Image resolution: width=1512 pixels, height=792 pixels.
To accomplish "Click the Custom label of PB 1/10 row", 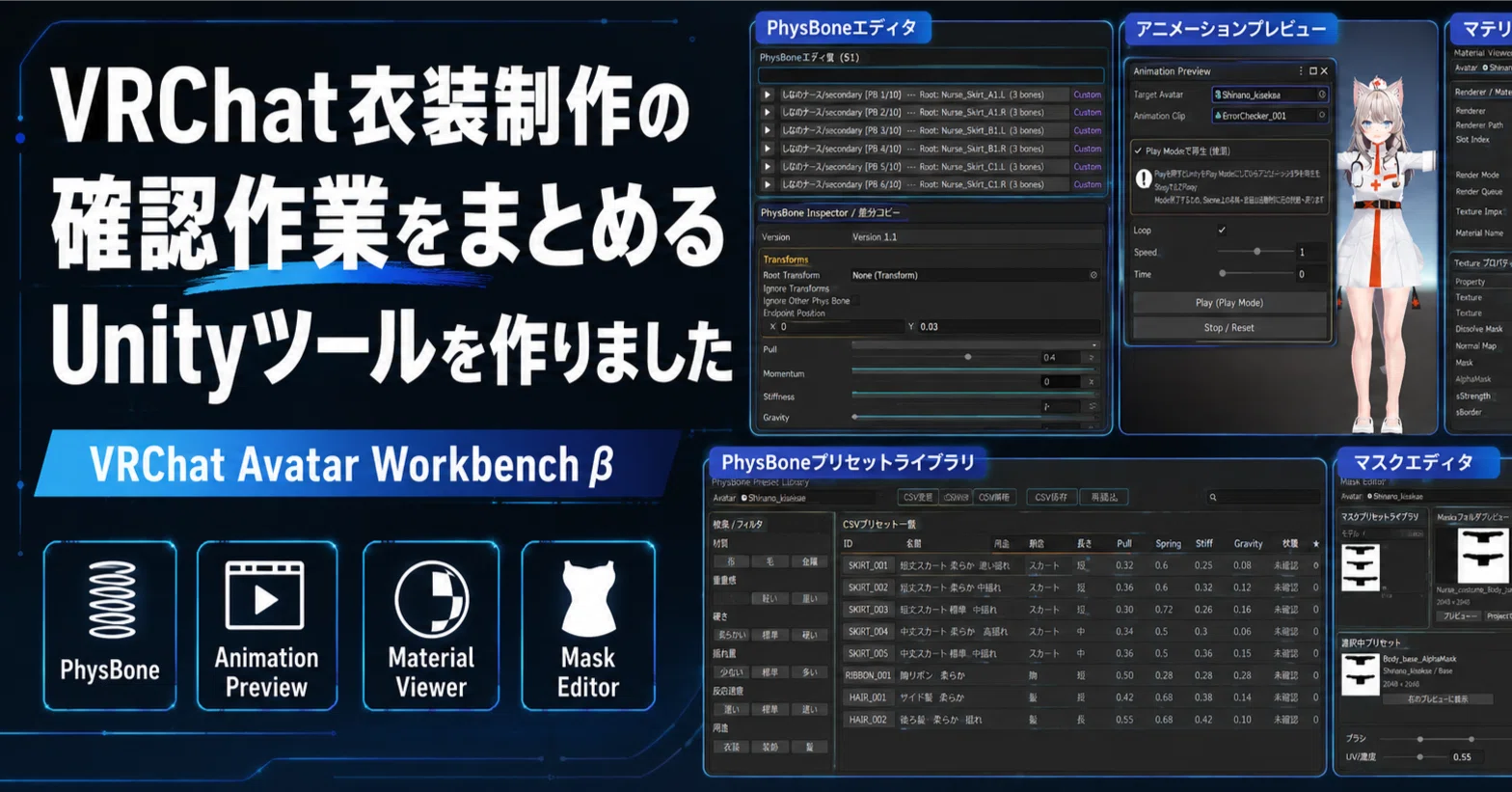I will [x=1087, y=95].
